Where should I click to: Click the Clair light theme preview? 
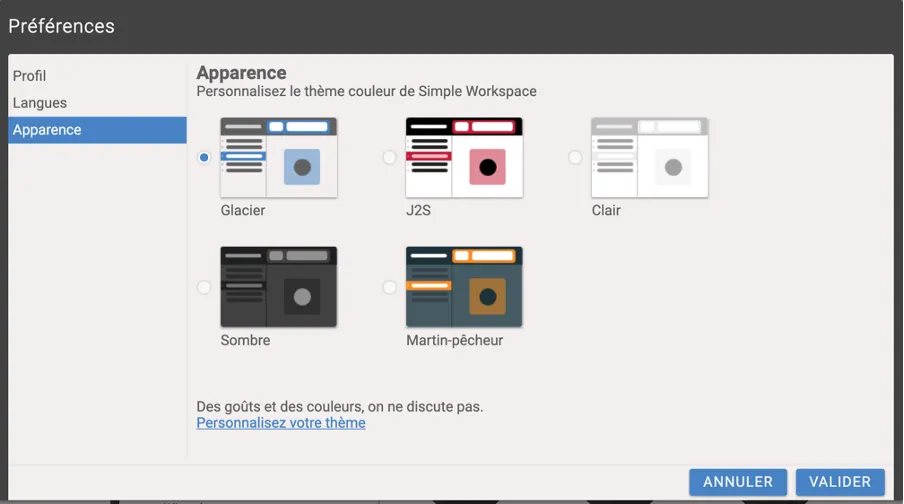pos(650,157)
